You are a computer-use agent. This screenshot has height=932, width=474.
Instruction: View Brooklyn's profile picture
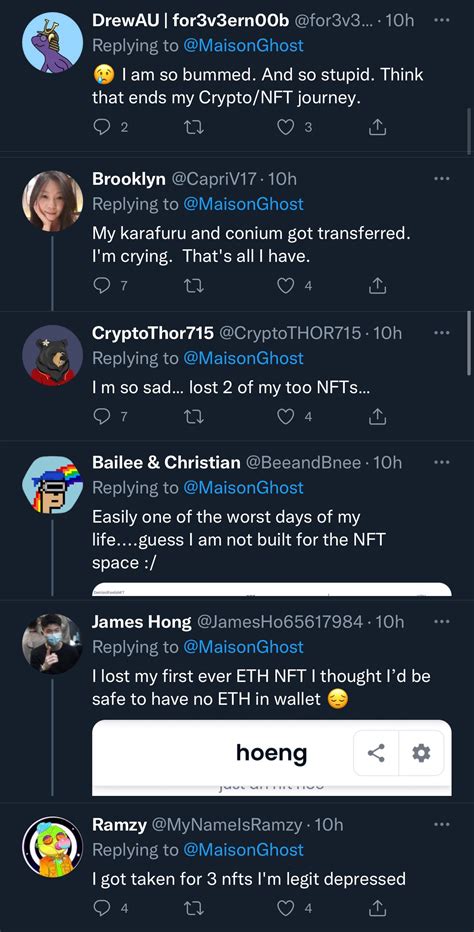point(52,200)
